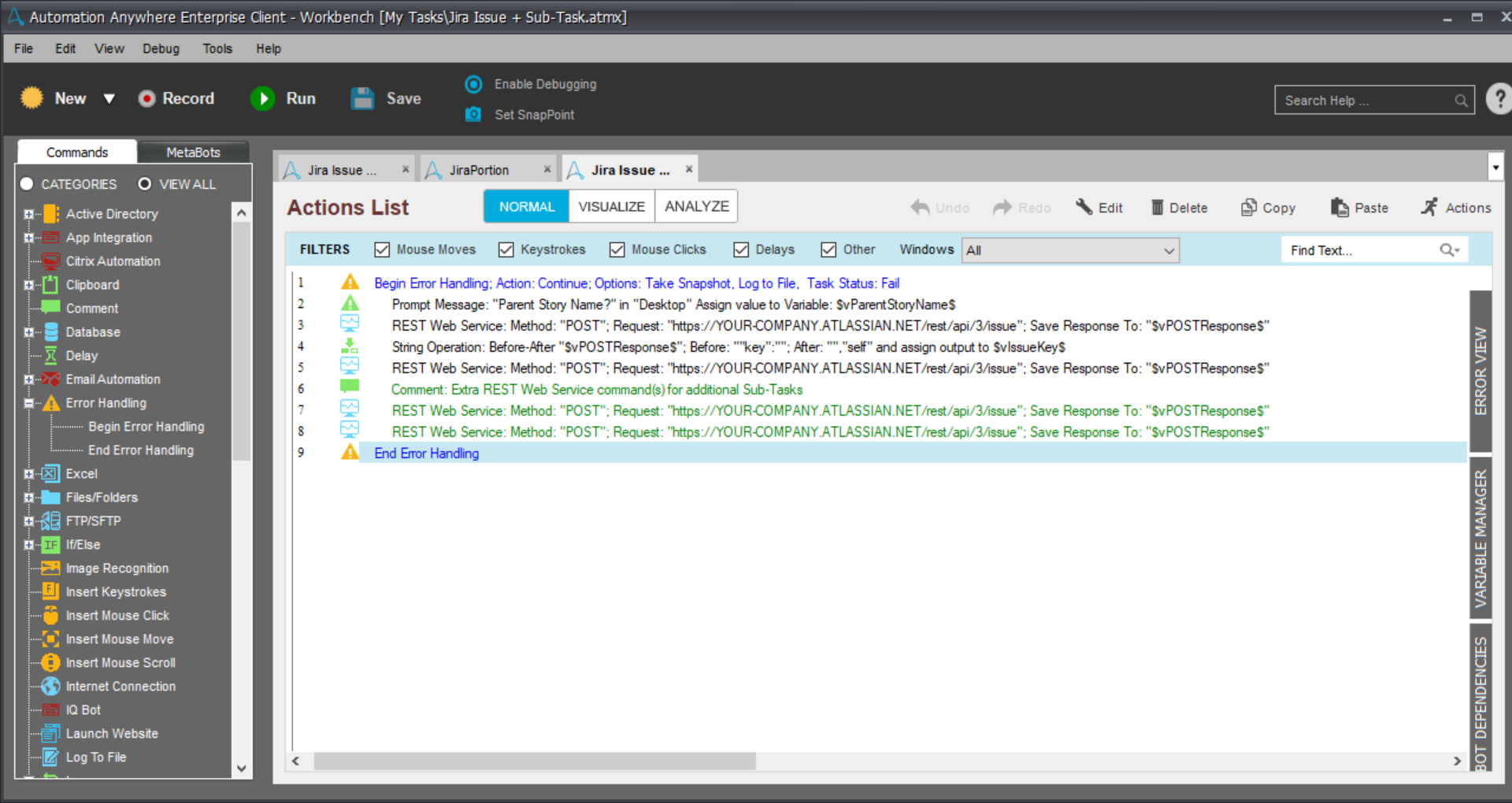Expand the Clipboard tree node
Viewport: 1512px width, 803px height.
tap(28, 285)
